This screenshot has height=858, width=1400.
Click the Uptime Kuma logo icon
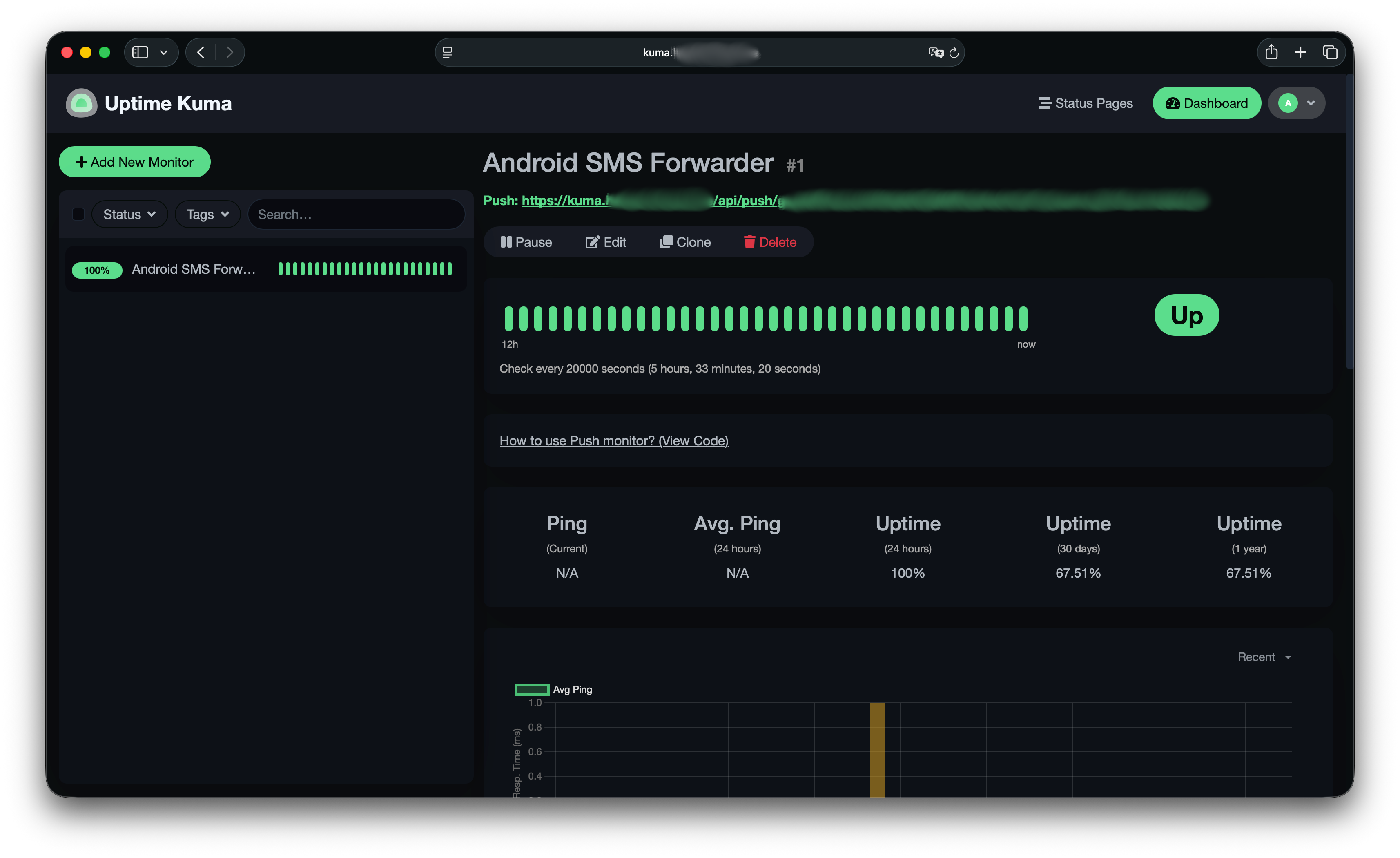81,103
